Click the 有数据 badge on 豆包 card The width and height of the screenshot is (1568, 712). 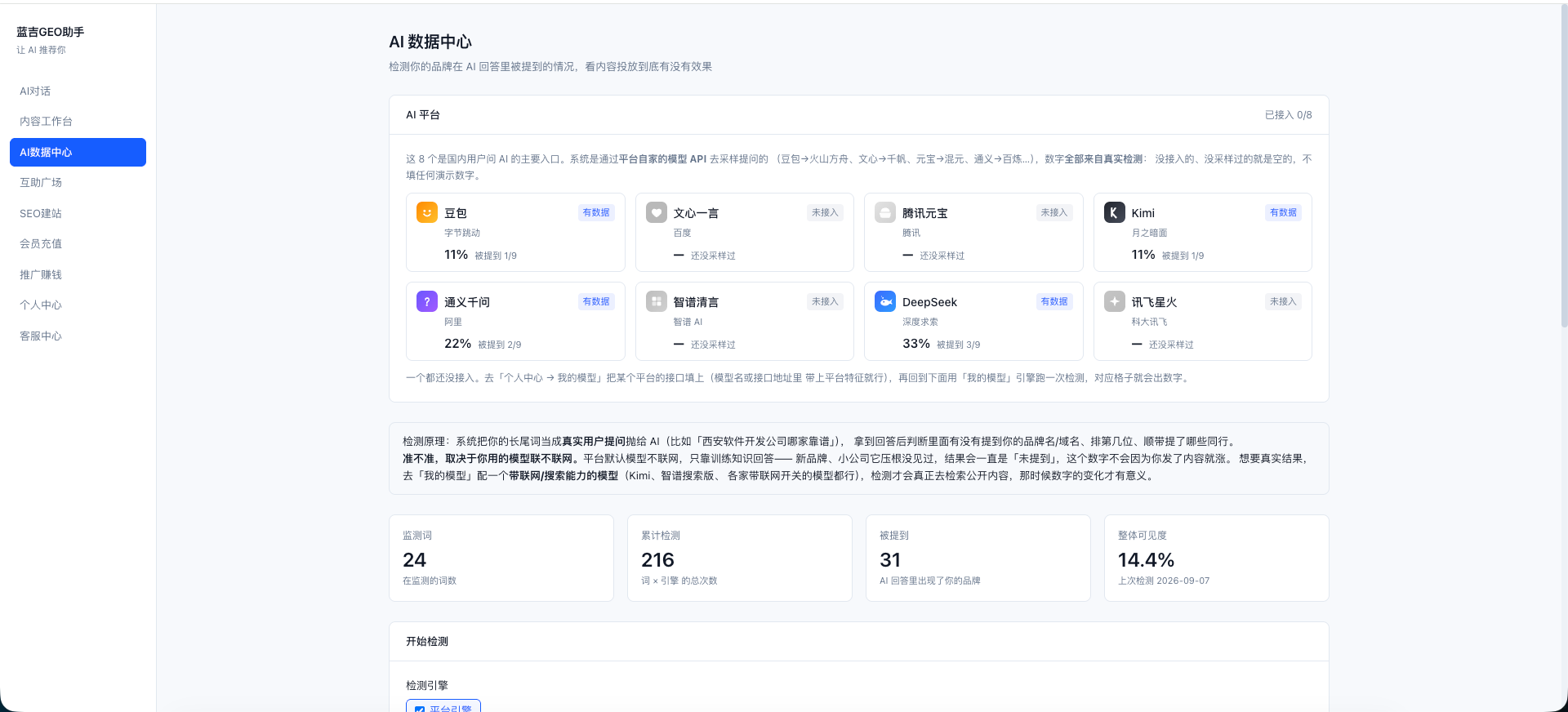click(x=596, y=212)
